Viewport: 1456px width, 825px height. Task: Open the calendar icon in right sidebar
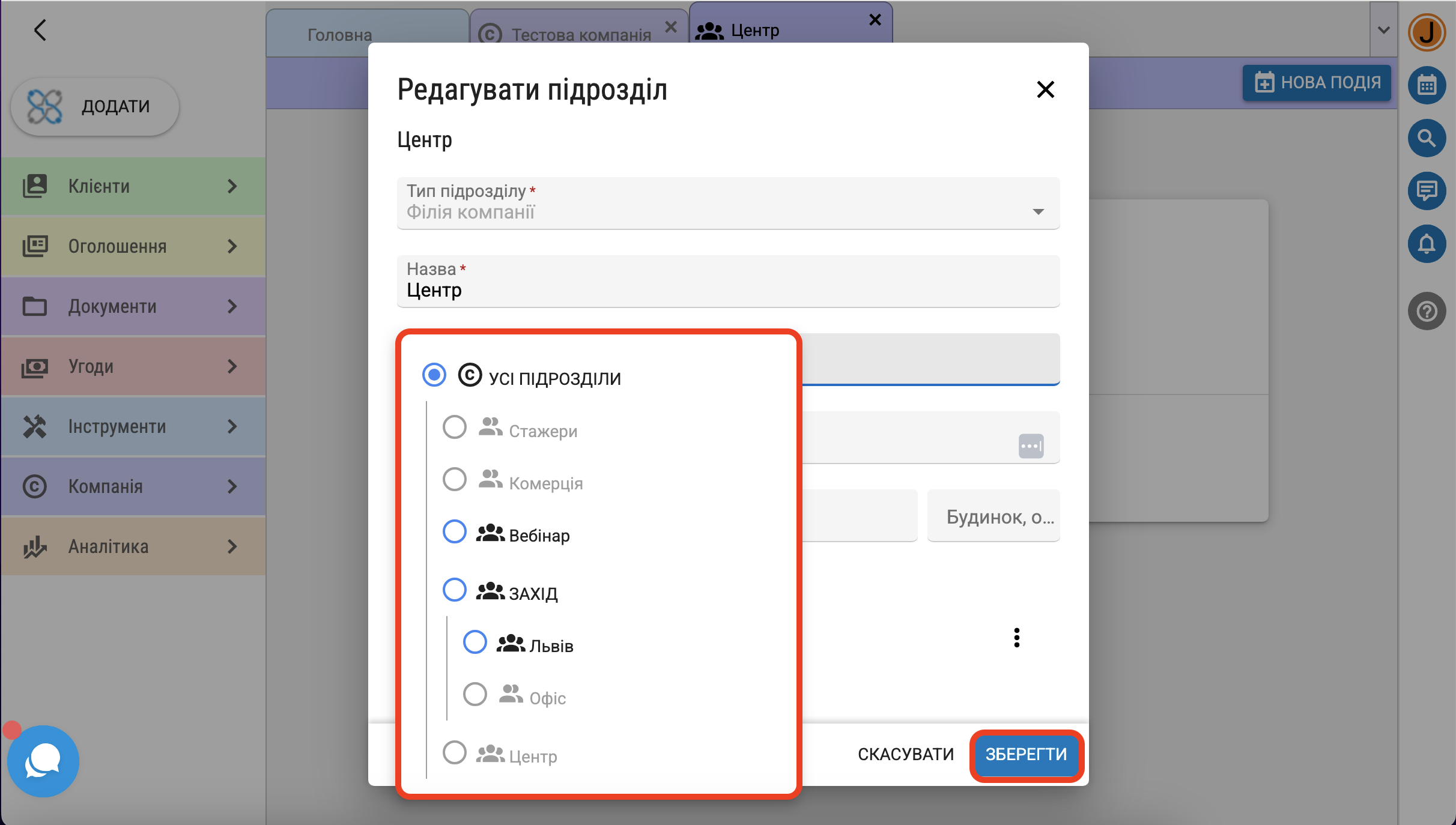click(x=1427, y=85)
